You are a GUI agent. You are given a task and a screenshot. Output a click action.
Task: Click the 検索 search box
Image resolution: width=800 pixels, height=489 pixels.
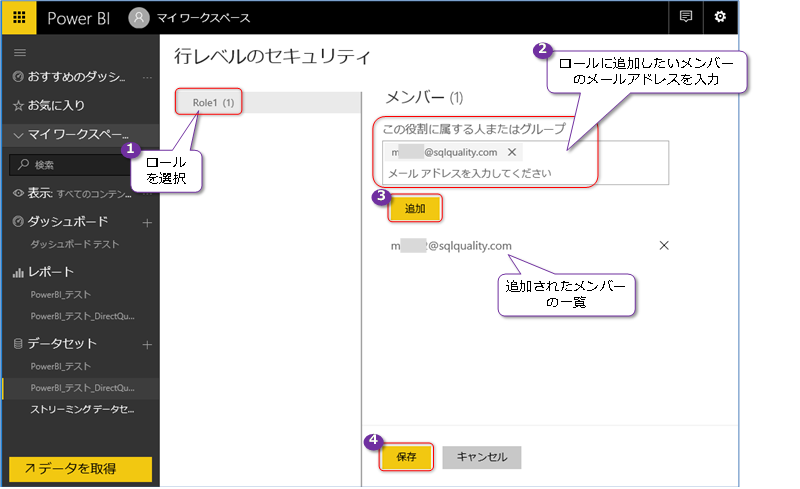pos(69,165)
